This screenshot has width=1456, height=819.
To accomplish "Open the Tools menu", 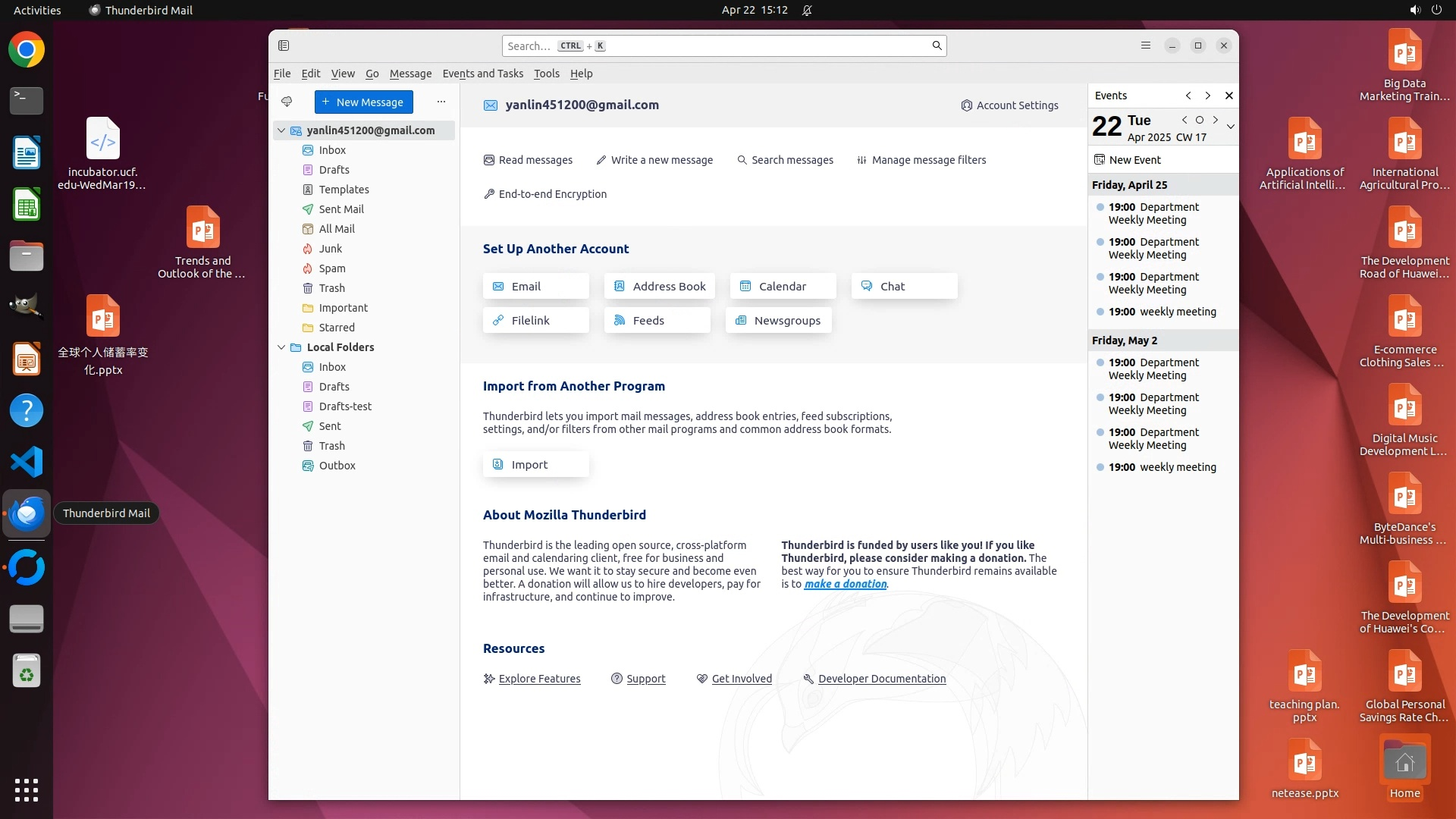I will 546,74.
